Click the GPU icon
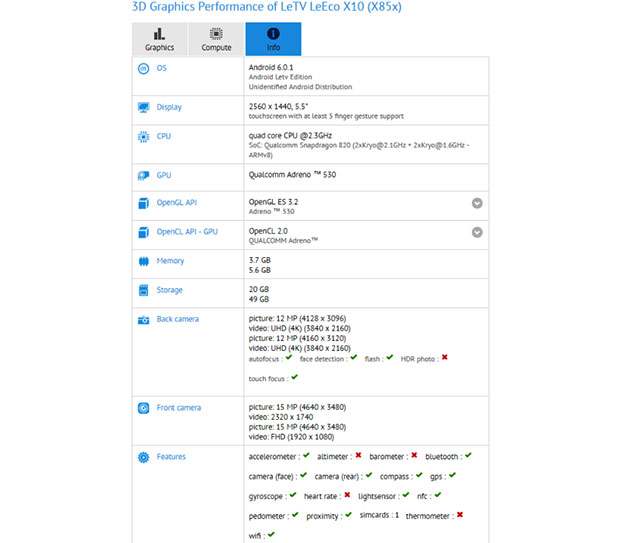 (143, 175)
